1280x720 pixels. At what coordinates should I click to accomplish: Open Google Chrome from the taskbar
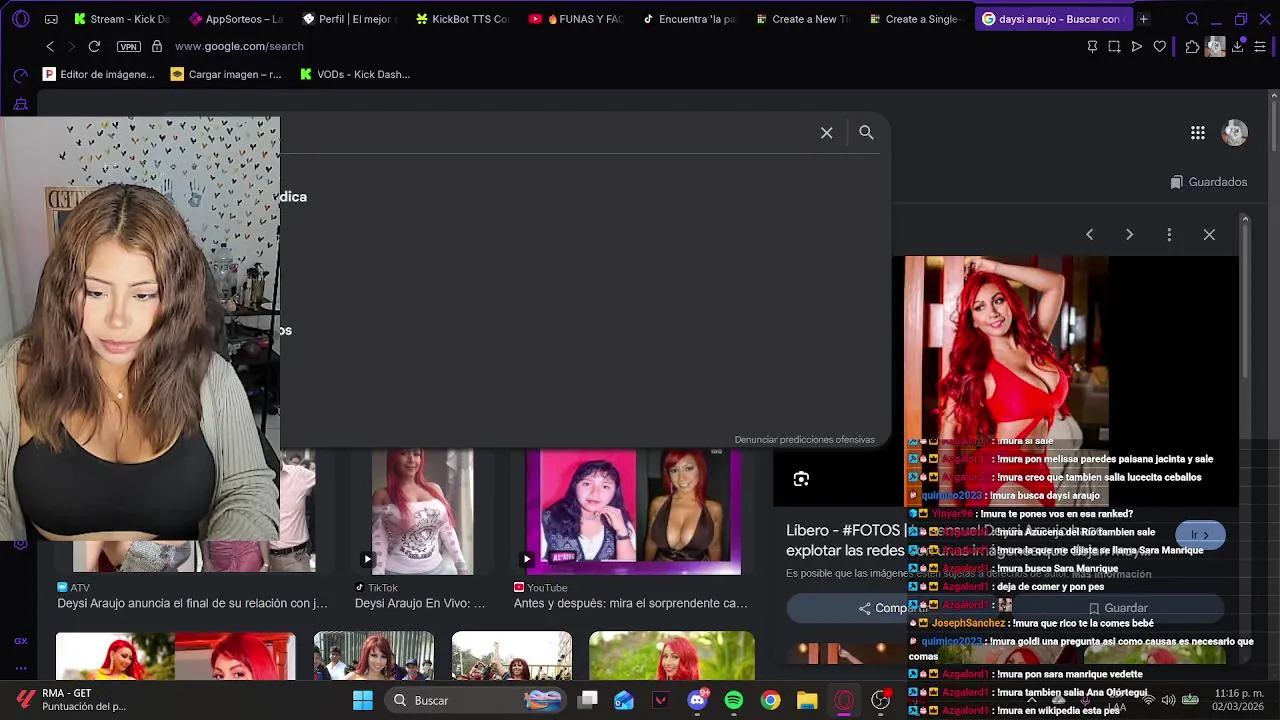[770, 700]
